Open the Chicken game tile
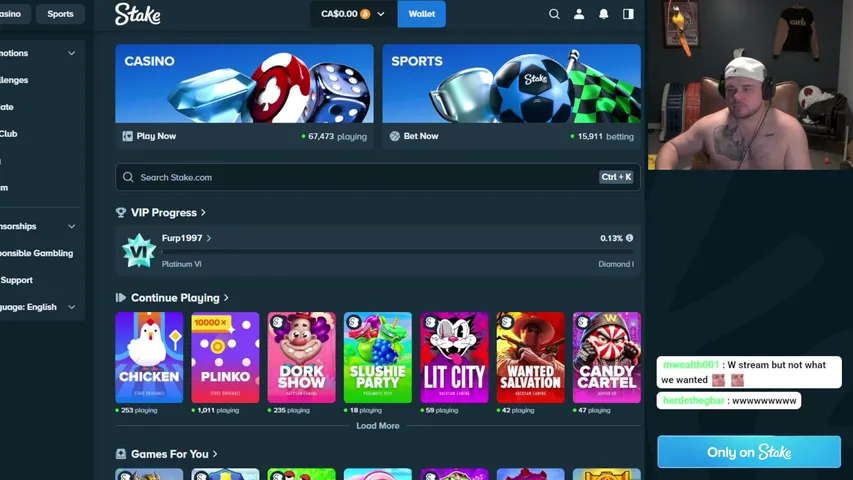Image resolution: width=853 pixels, height=480 pixels. click(149, 358)
